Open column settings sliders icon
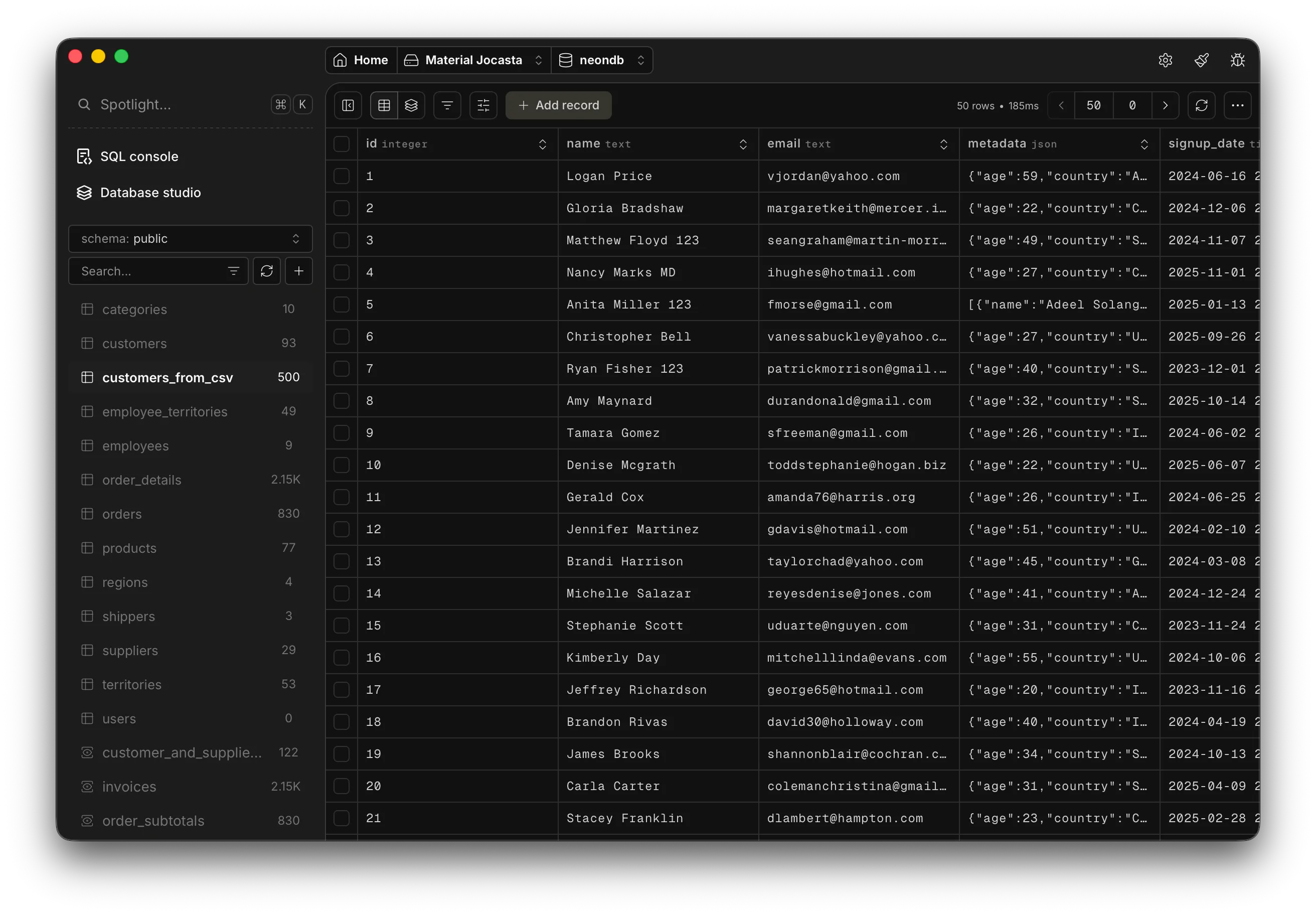 [x=483, y=105]
